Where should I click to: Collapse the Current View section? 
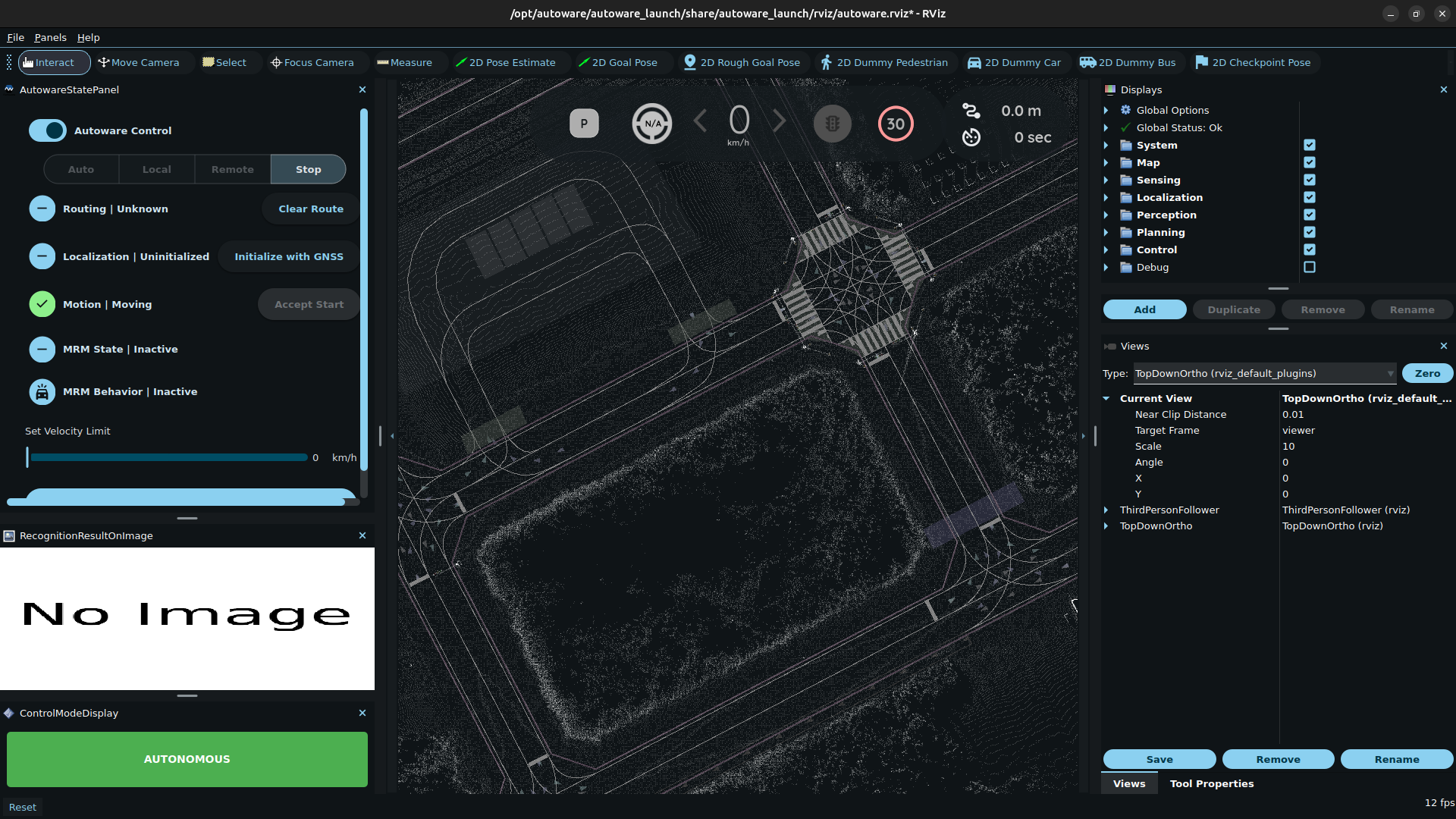[x=1106, y=398]
